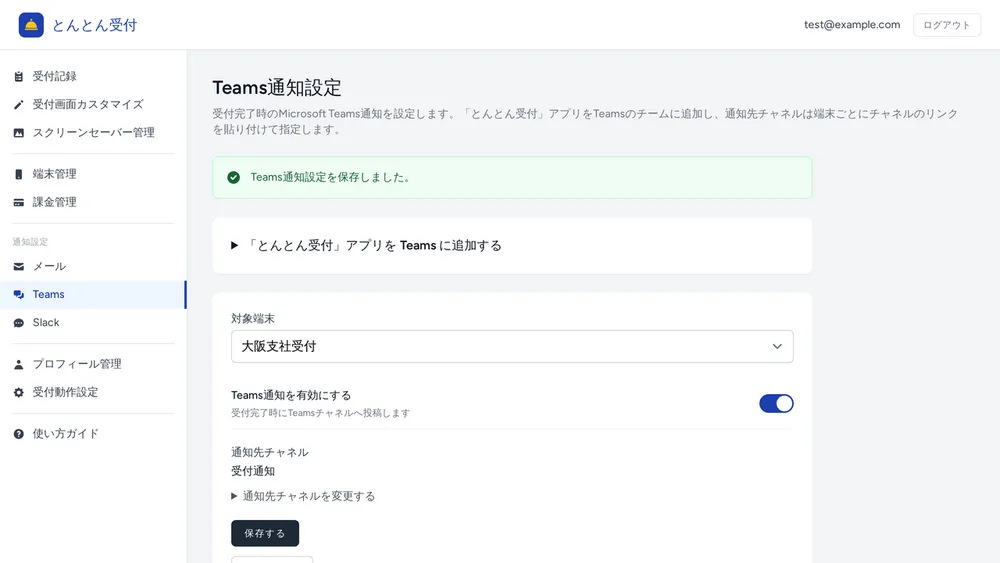Click the speech bubble icon beside Slack
Image resolution: width=1000 pixels, height=563 pixels.
pos(18,323)
